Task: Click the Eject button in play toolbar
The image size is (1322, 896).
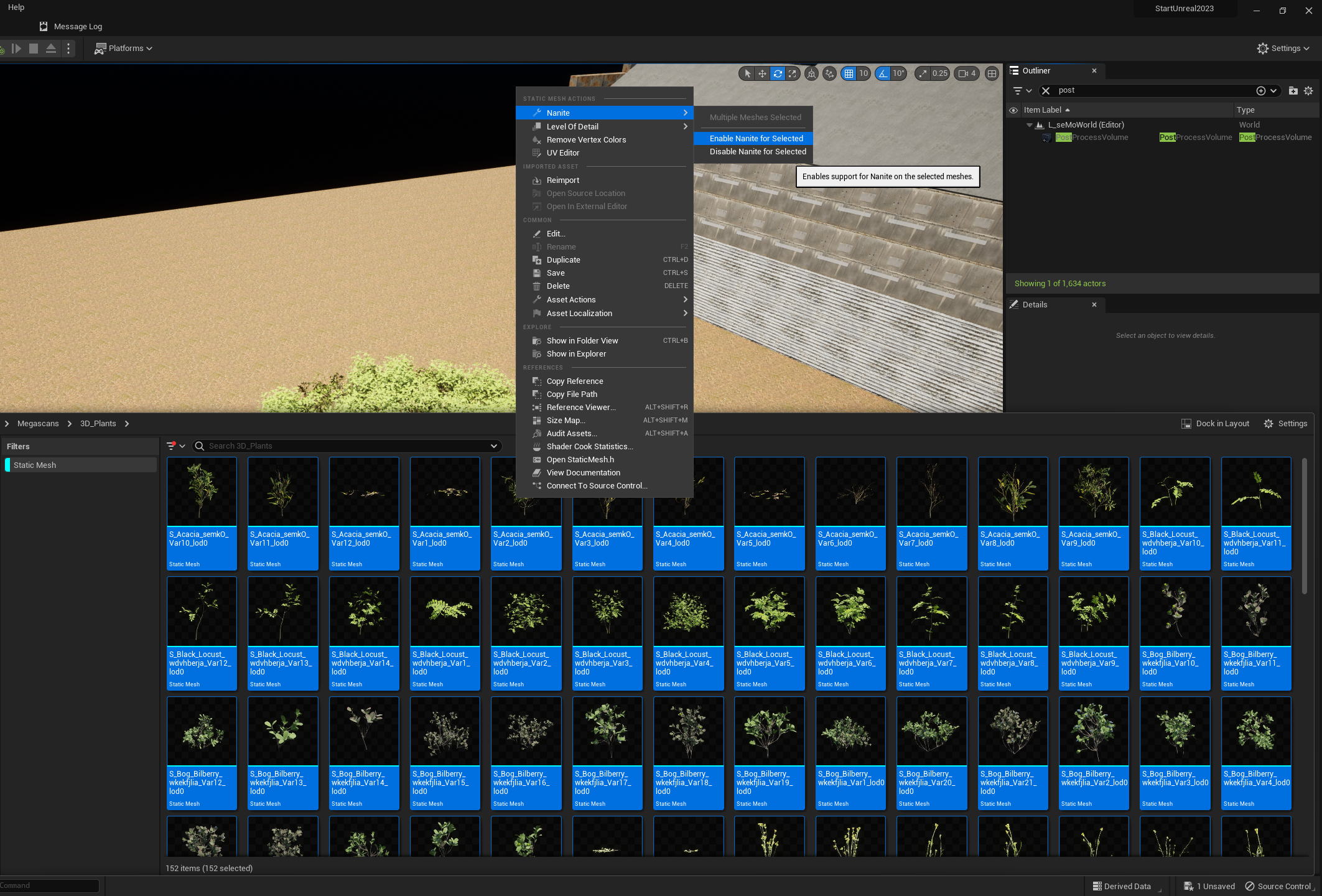Action: coord(51,48)
